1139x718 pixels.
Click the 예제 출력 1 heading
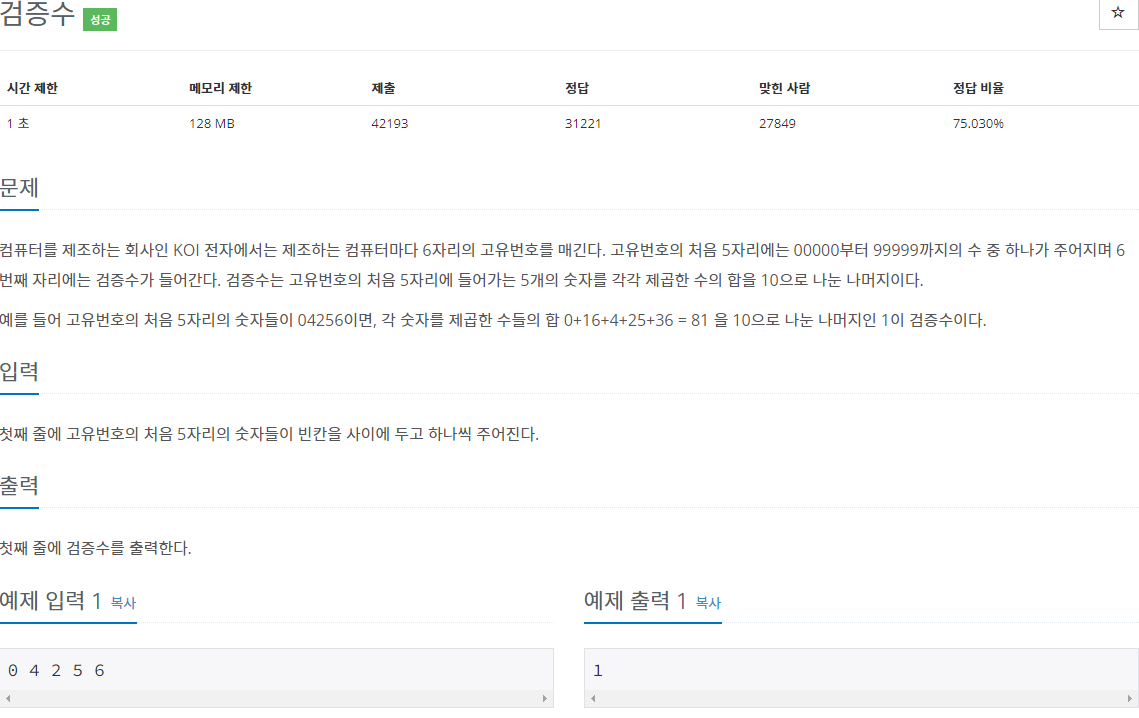(x=636, y=601)
